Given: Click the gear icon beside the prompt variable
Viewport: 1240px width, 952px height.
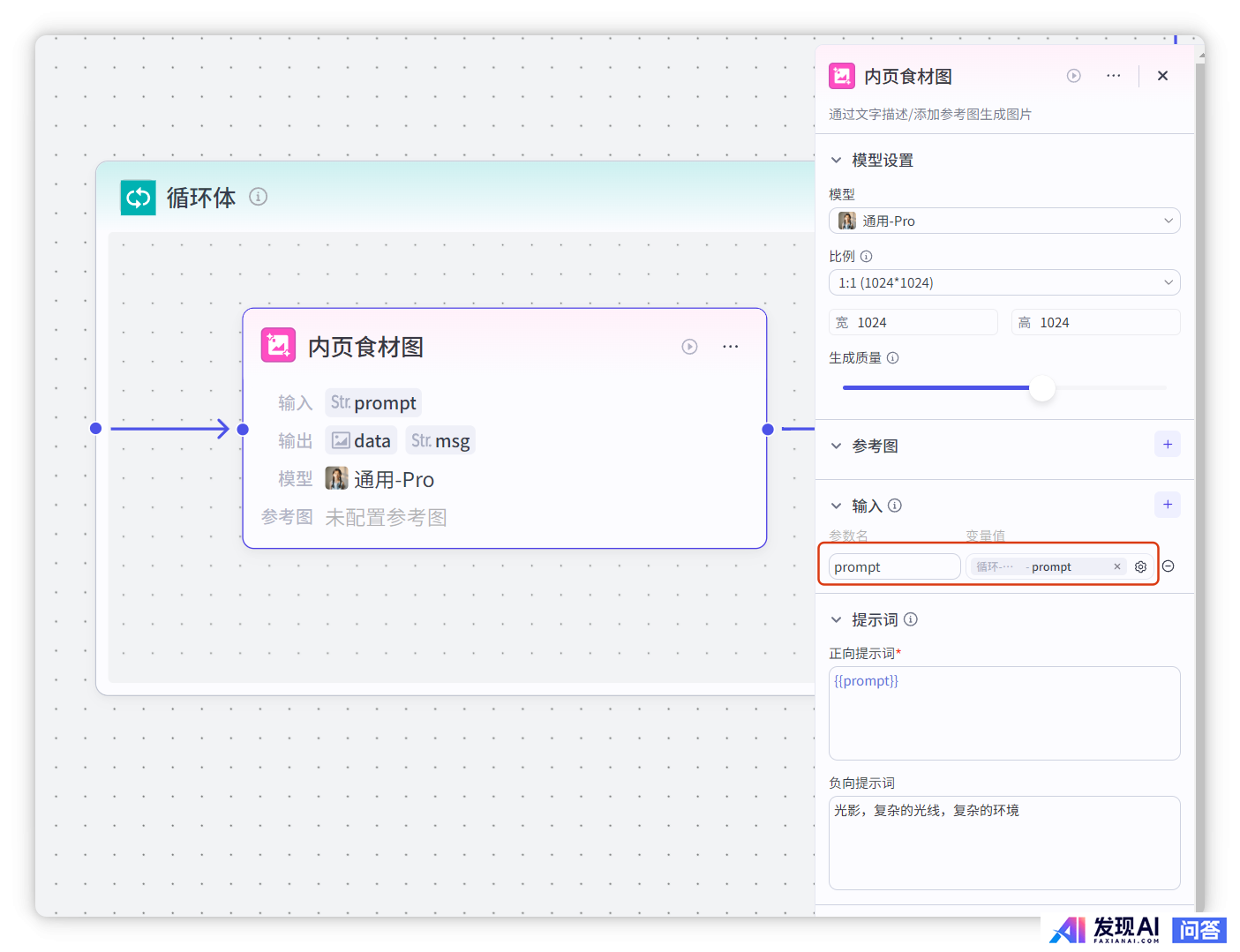Looking at the screenshot, I should [1140, 567].
